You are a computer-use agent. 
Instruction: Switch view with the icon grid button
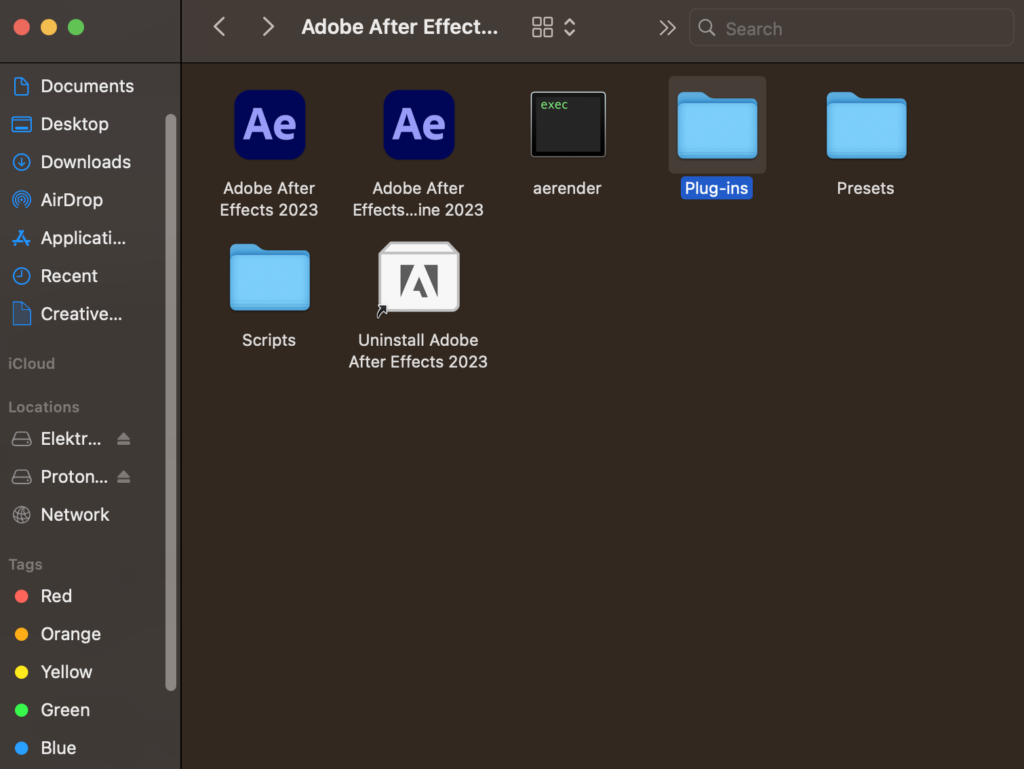pyautogui.click(x=542, y=28)
